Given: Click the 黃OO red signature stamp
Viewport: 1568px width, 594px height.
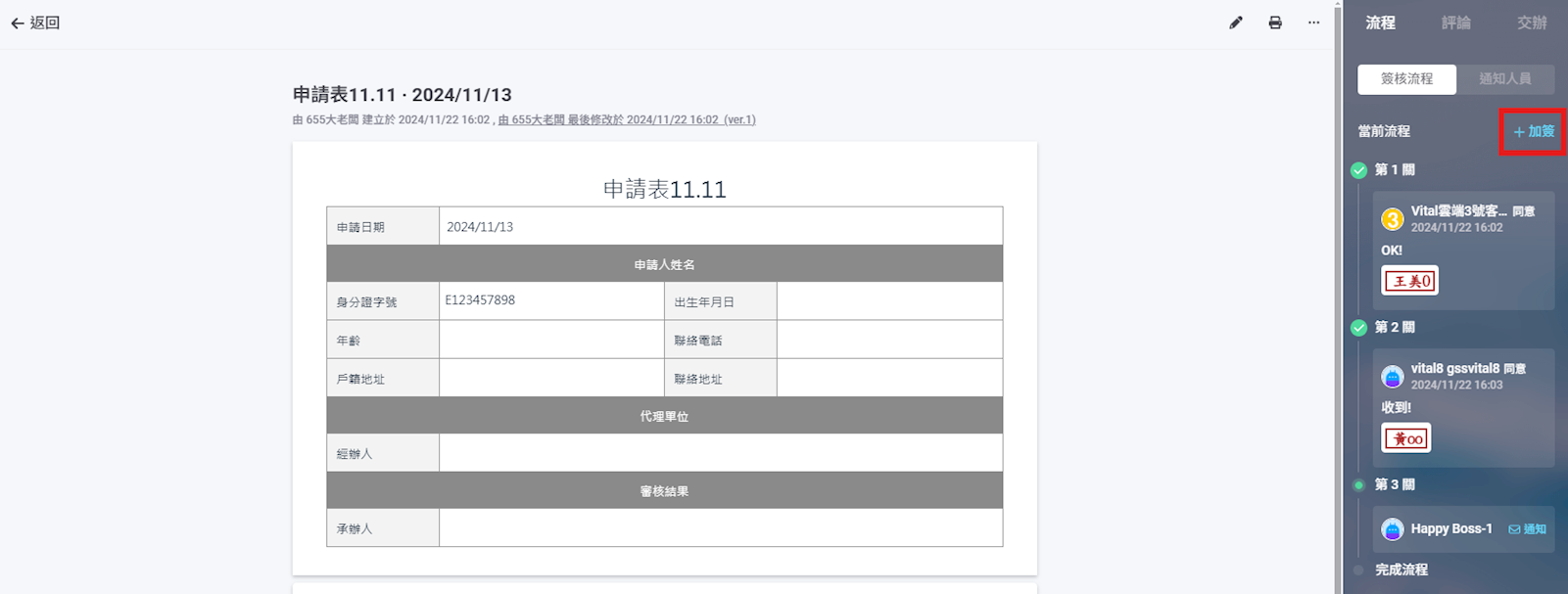Looking at the screenshot, I should click(x=1406, y=438).
